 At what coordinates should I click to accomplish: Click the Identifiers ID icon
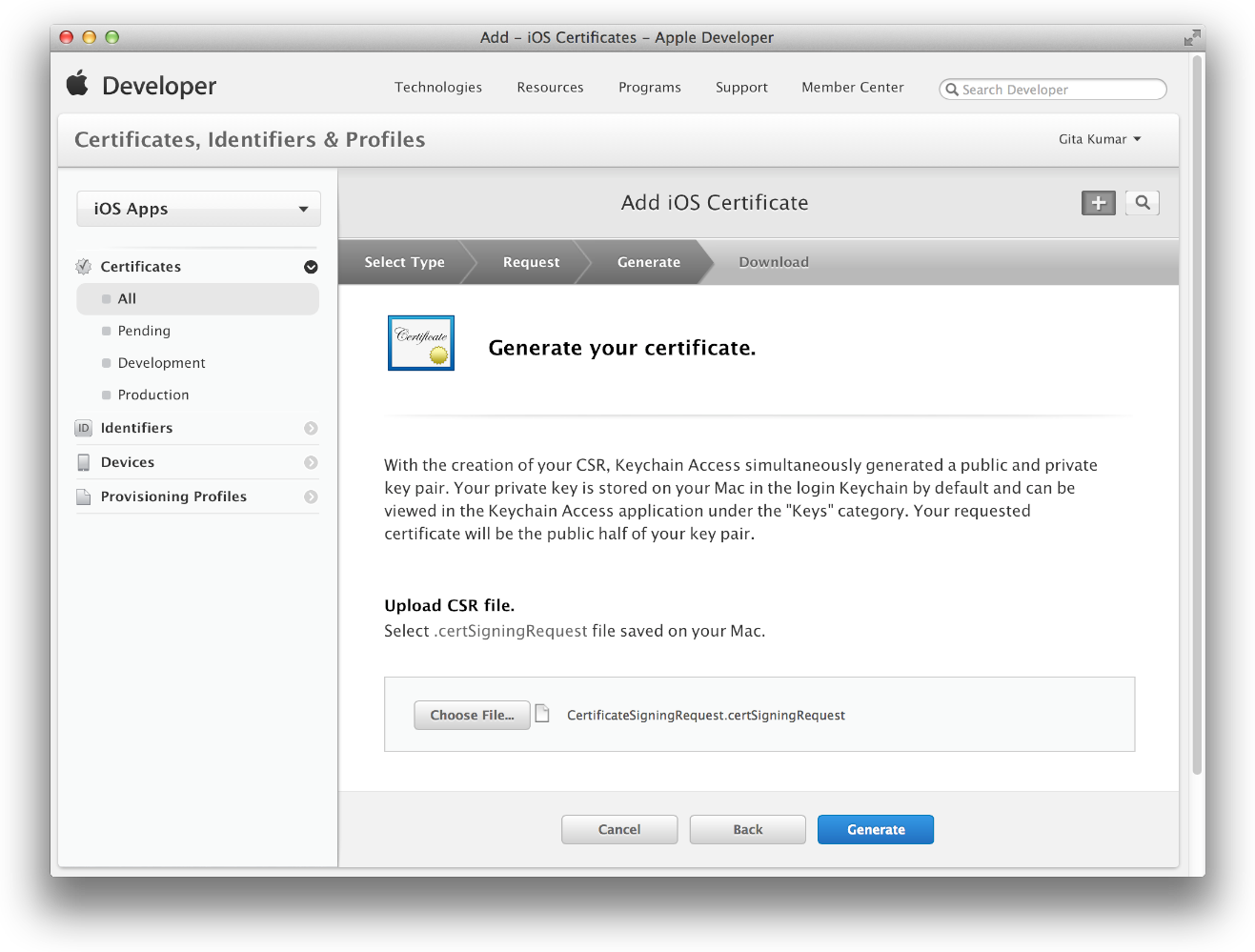pyautogui.click(x=84, y=428)
